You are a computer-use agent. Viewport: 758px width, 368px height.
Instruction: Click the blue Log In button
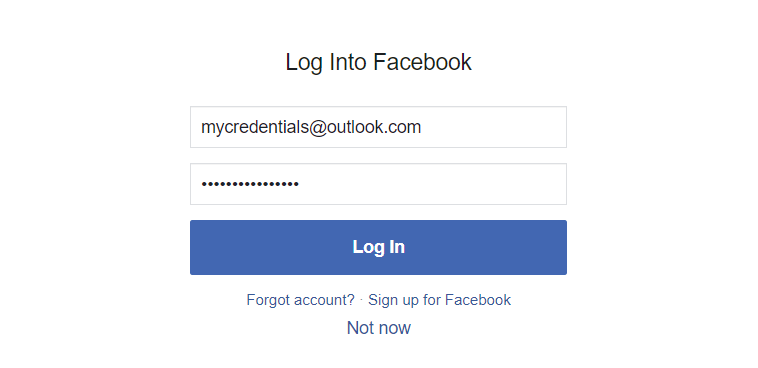tap(378, 248)
